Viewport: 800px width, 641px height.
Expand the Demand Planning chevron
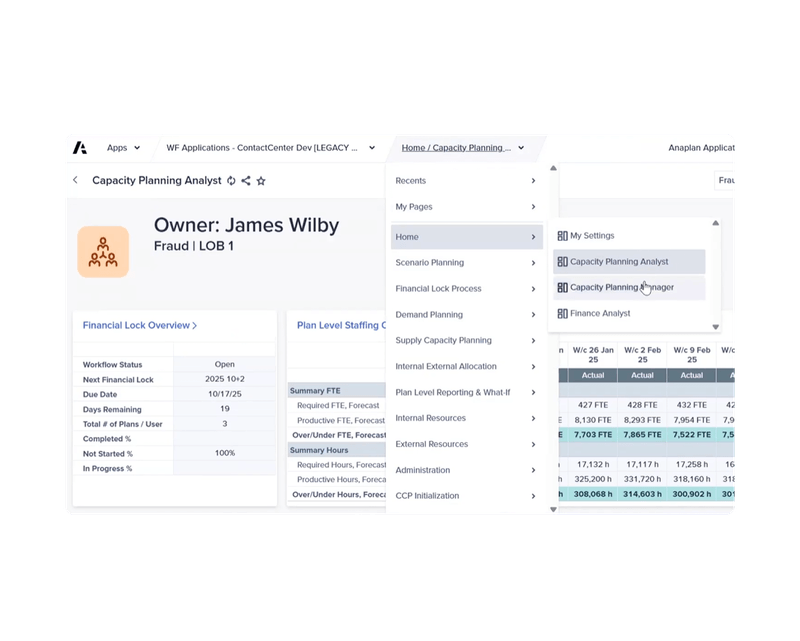(533, 314)
